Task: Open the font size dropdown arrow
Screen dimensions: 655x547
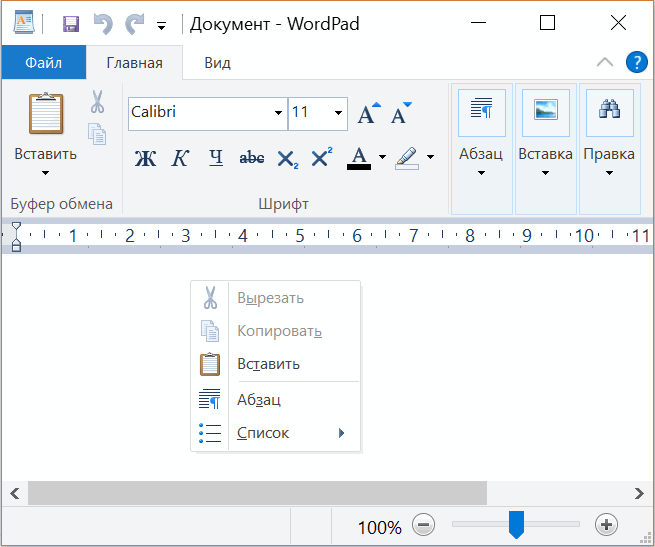Action: click(338, 112)
